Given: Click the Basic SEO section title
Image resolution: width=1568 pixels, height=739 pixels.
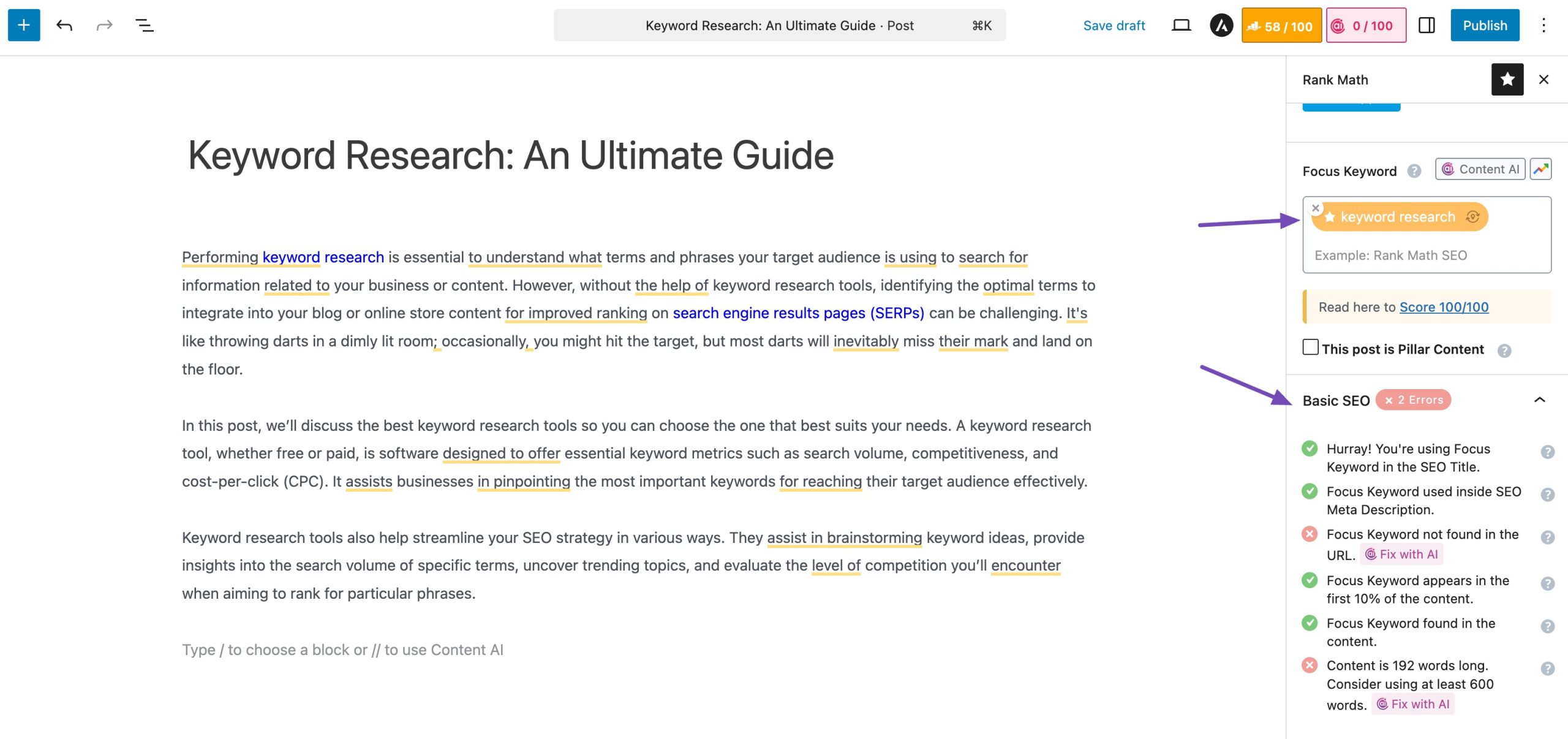Looking at the screenshot, I should [1336, 401].
